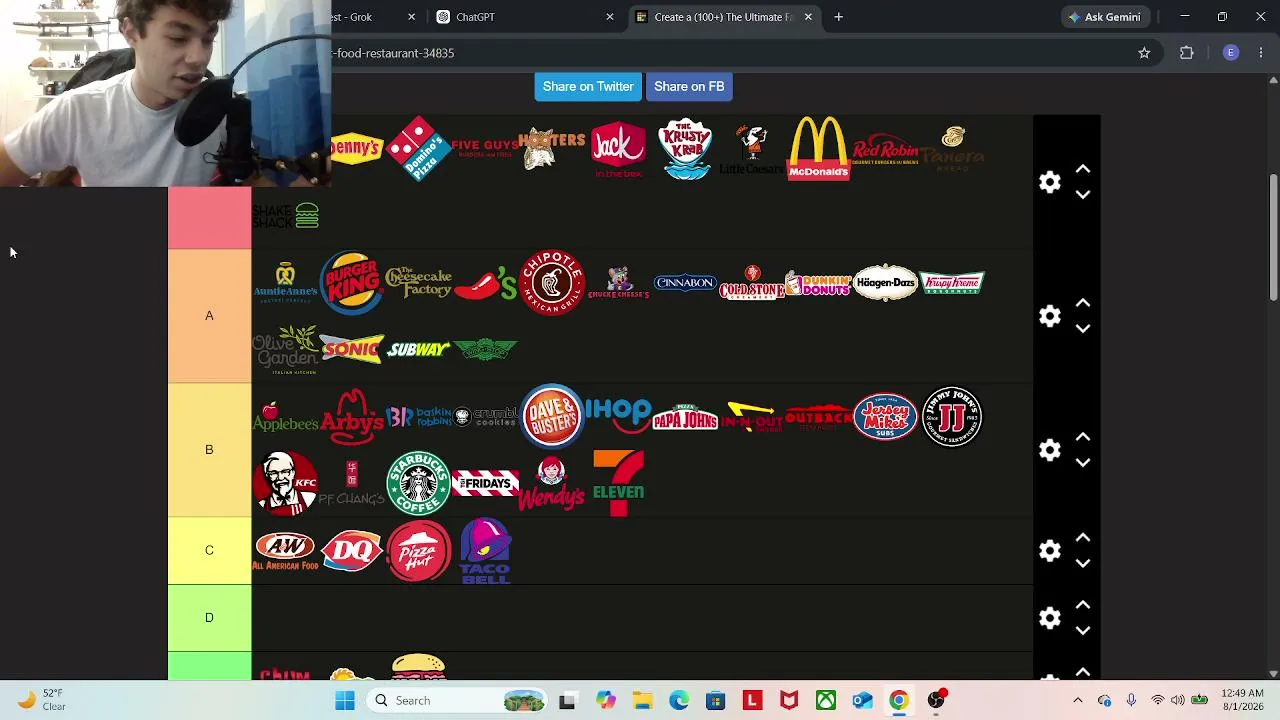Open Microsoft Edge from the taskbar
1280x720 pixels.
(679, 701)
